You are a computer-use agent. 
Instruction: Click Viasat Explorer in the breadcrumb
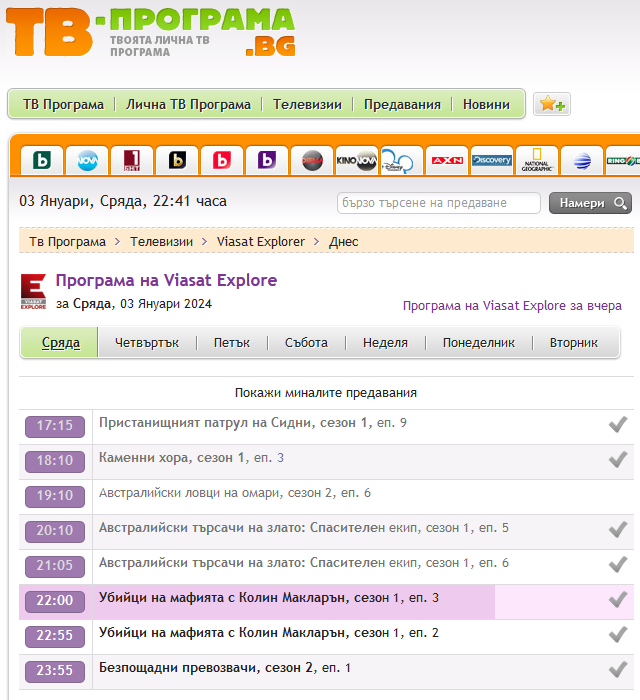coord(261,242)
